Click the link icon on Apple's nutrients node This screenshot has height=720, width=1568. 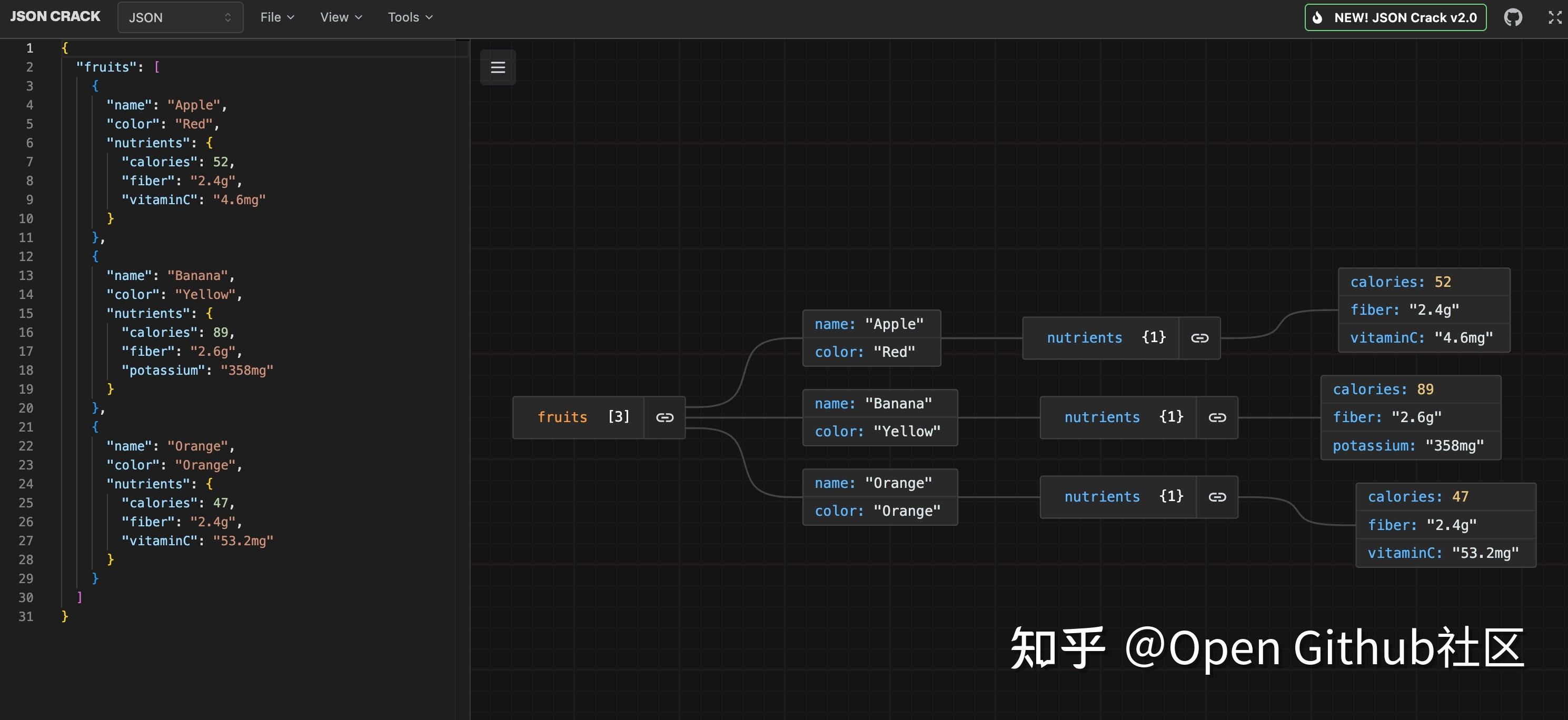(1199, 338)
